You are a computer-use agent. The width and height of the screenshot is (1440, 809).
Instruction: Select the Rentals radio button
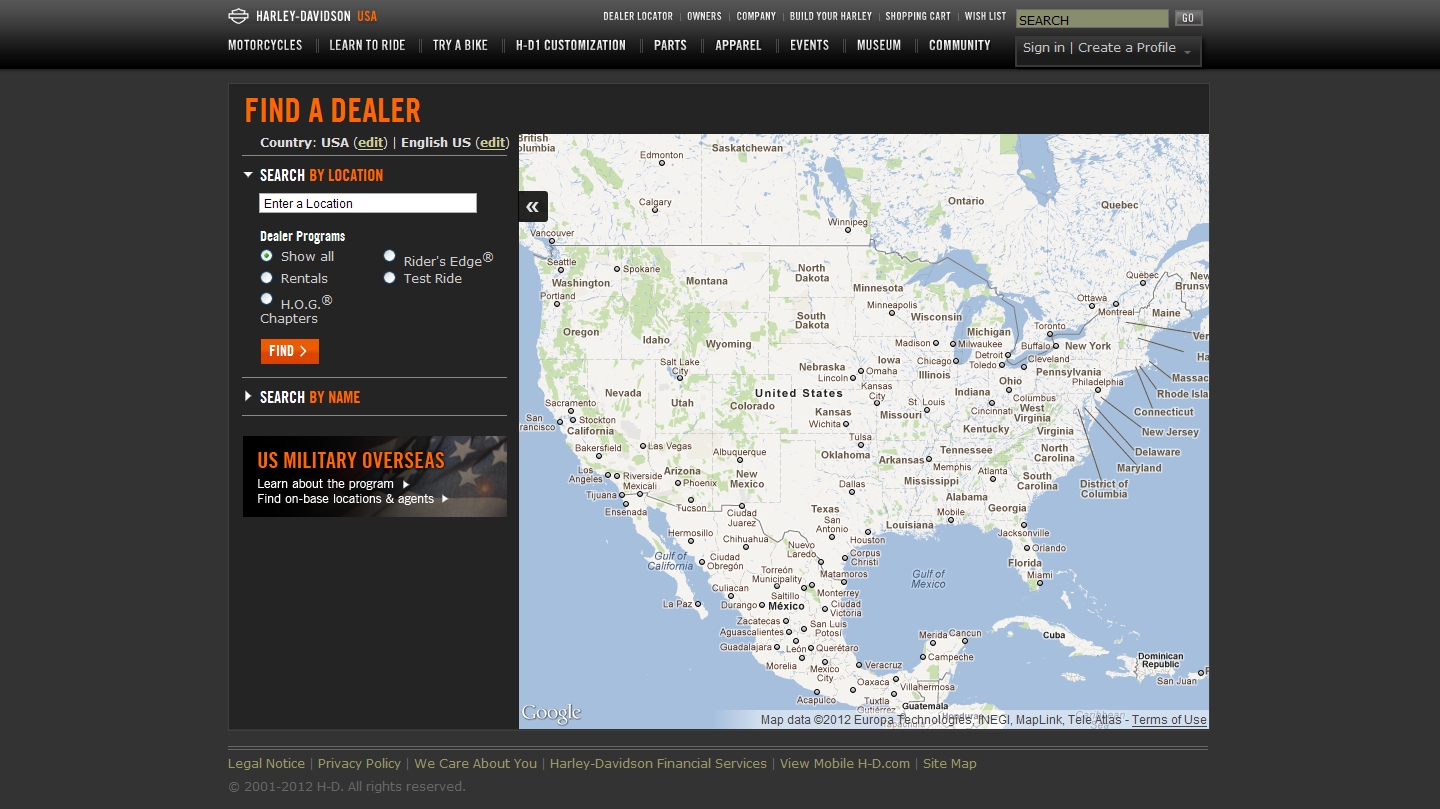266,278
